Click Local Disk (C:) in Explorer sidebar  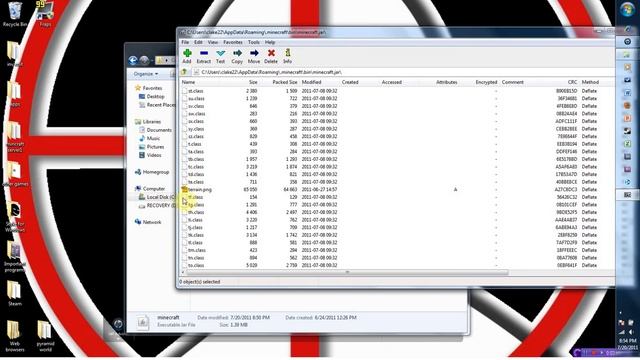point(160,197)
